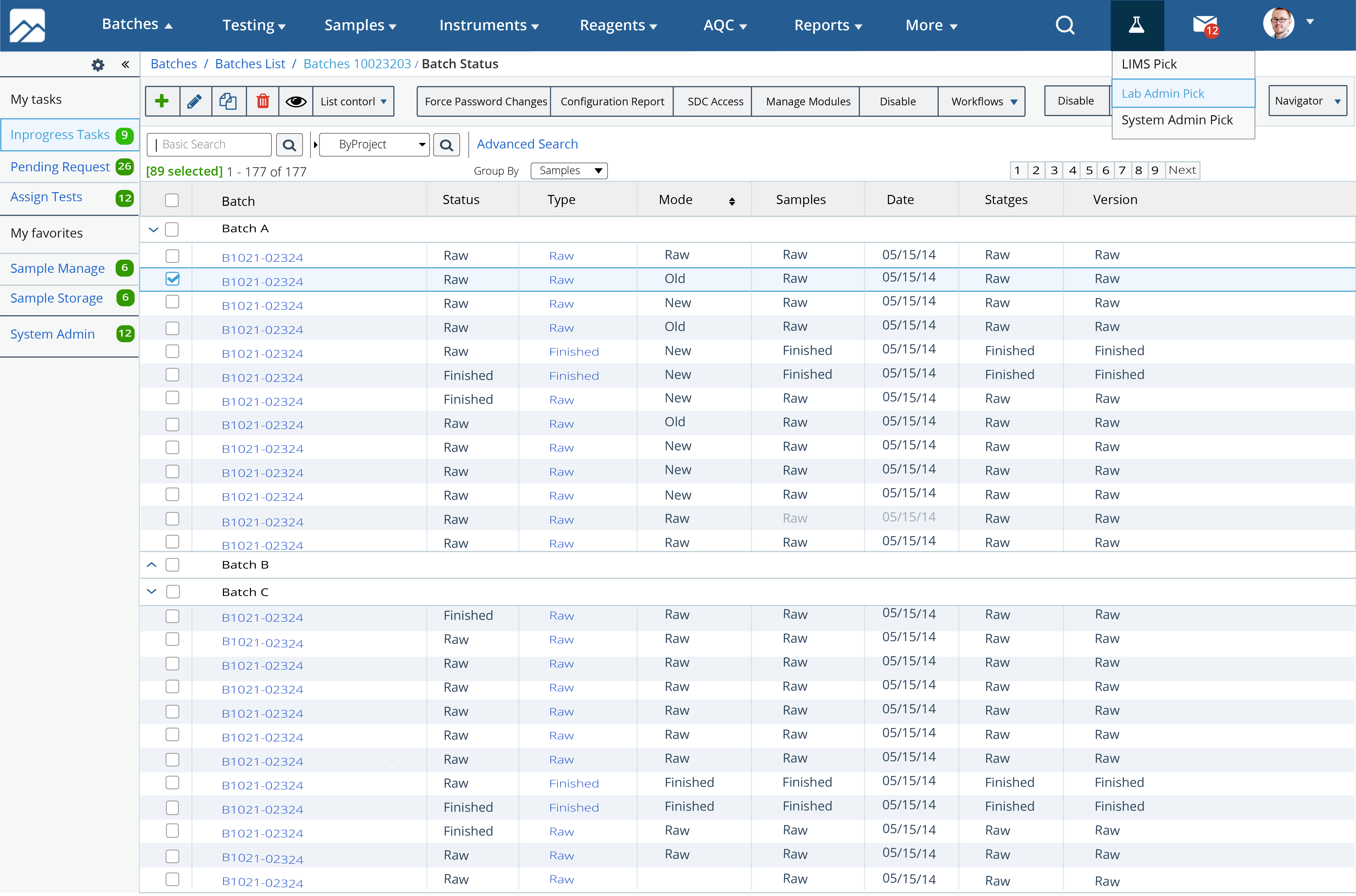Screen dimensions: 1356x896
Task: Open the Group By Samples dropdown
Action: 569,170
